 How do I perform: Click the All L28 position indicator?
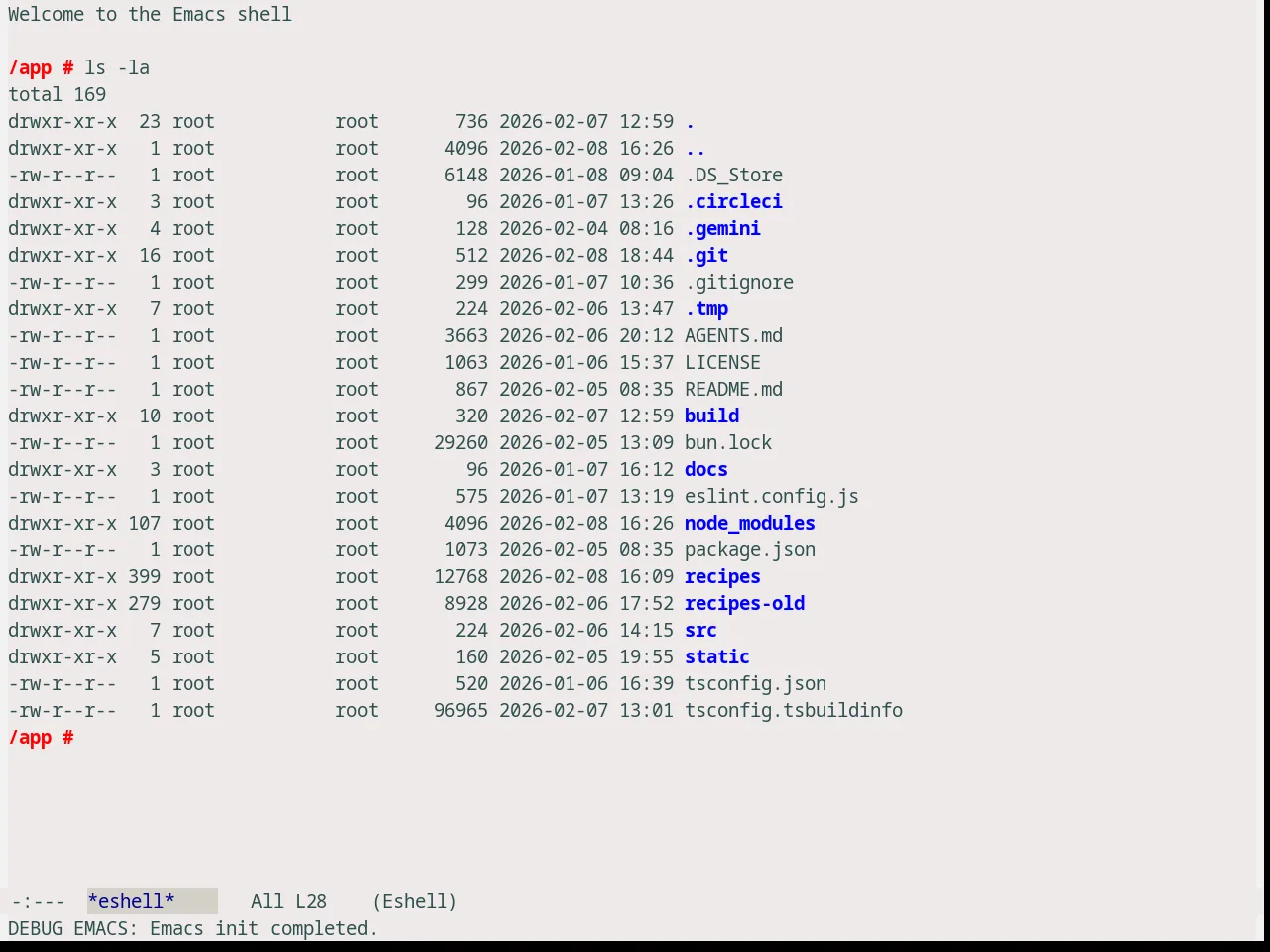tap(289, 901)
